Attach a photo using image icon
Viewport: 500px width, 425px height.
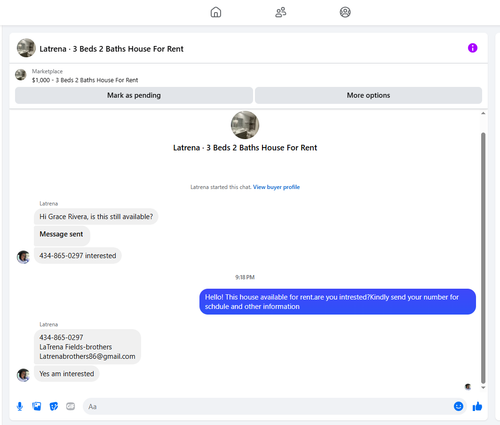pyautogui.click(x=37, y=406)
